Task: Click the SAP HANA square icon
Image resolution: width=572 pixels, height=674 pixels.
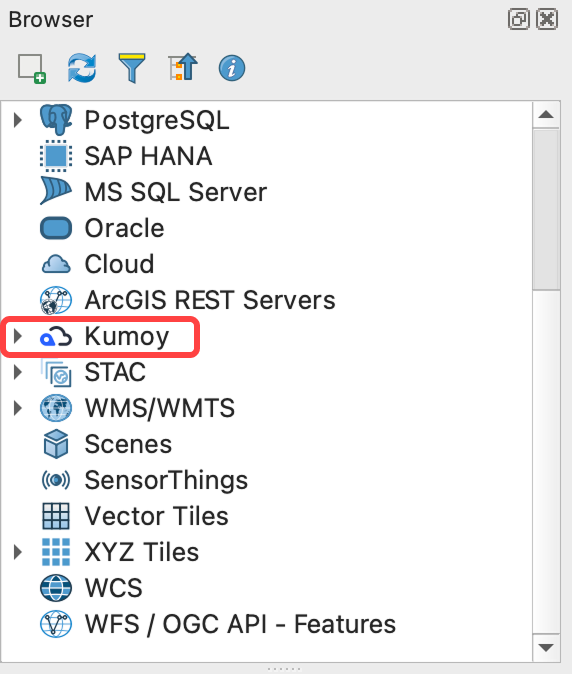Action: click(x=56, y=156)
